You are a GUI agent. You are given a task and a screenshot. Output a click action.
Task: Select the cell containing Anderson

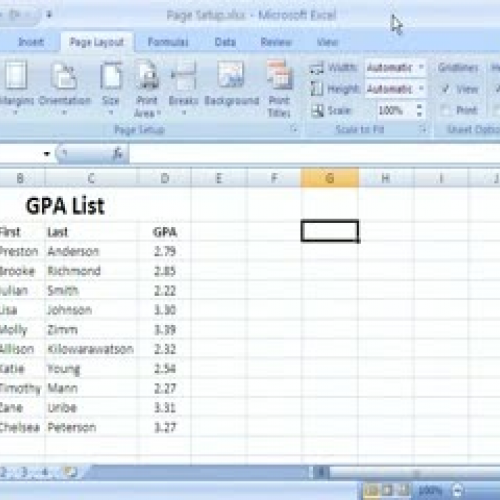point(91,251)
